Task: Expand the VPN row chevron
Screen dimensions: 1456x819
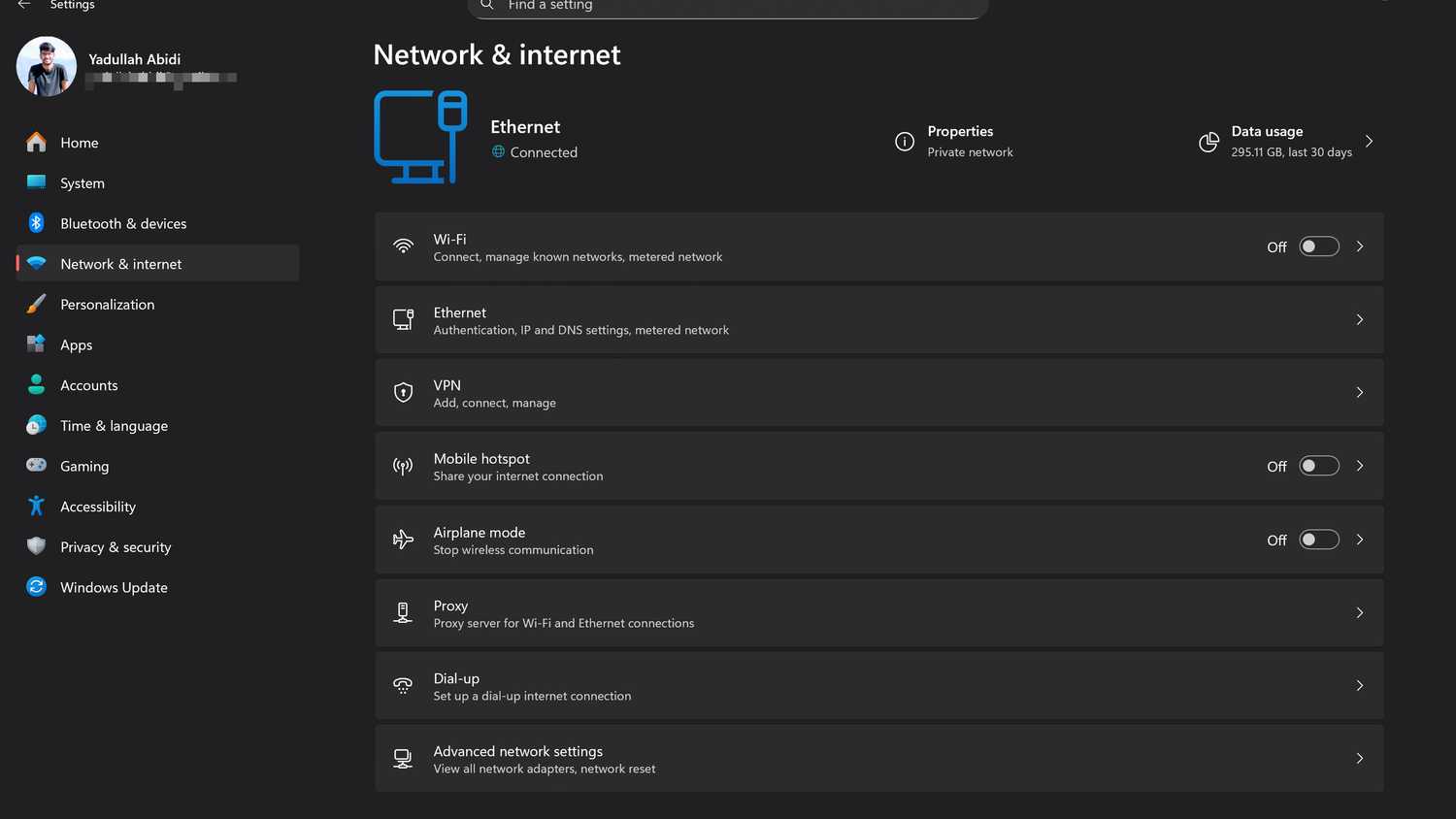Action: [1359, 392]
